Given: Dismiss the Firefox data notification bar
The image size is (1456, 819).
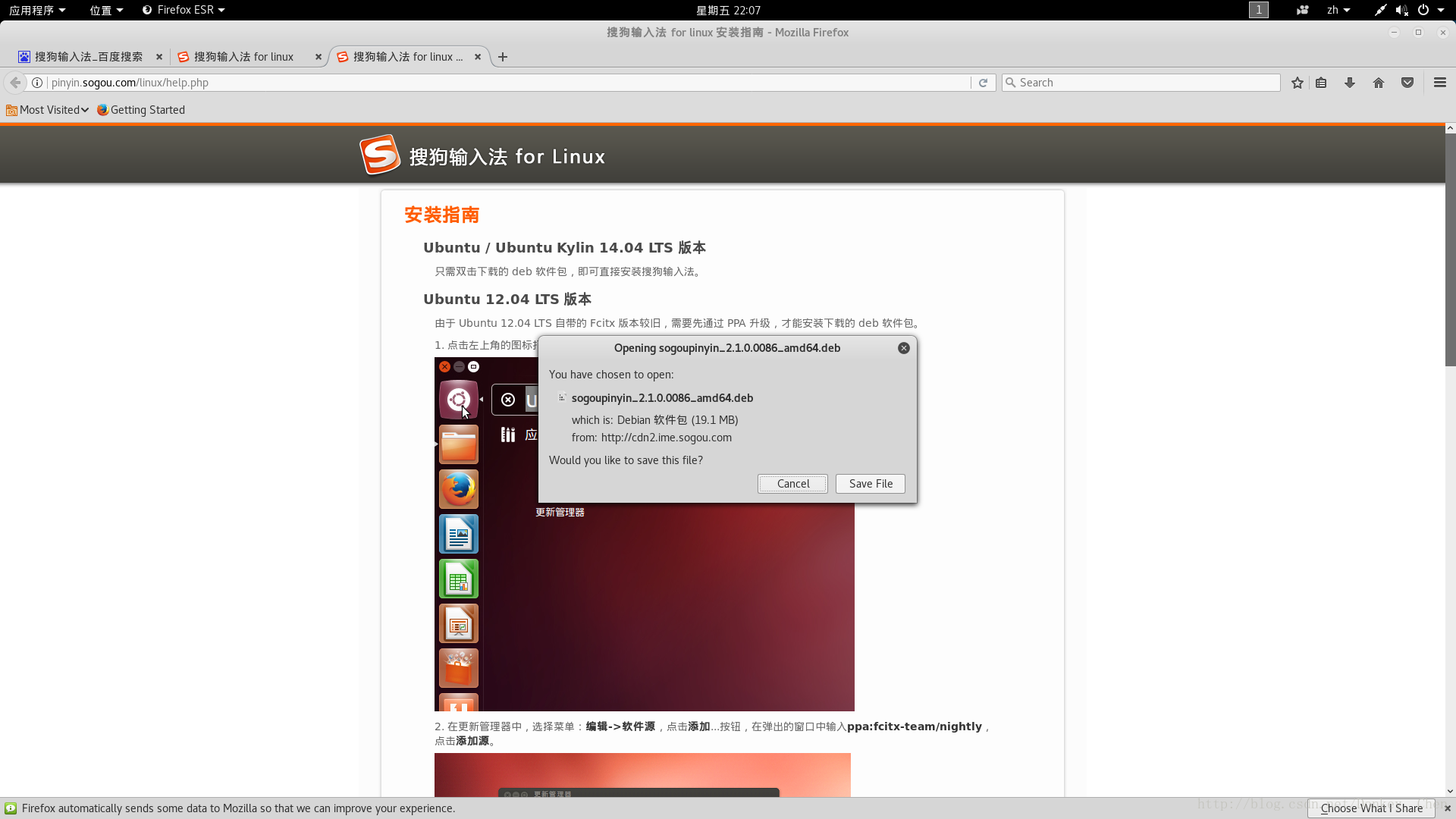Looking at the screenshot, I should [1447, 808].
